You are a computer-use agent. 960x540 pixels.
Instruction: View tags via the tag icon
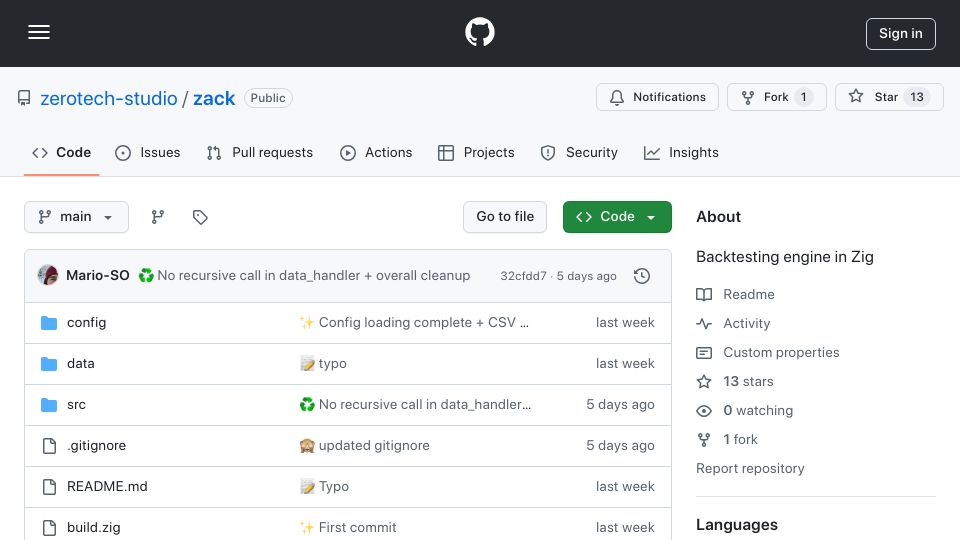coord(200,217)
